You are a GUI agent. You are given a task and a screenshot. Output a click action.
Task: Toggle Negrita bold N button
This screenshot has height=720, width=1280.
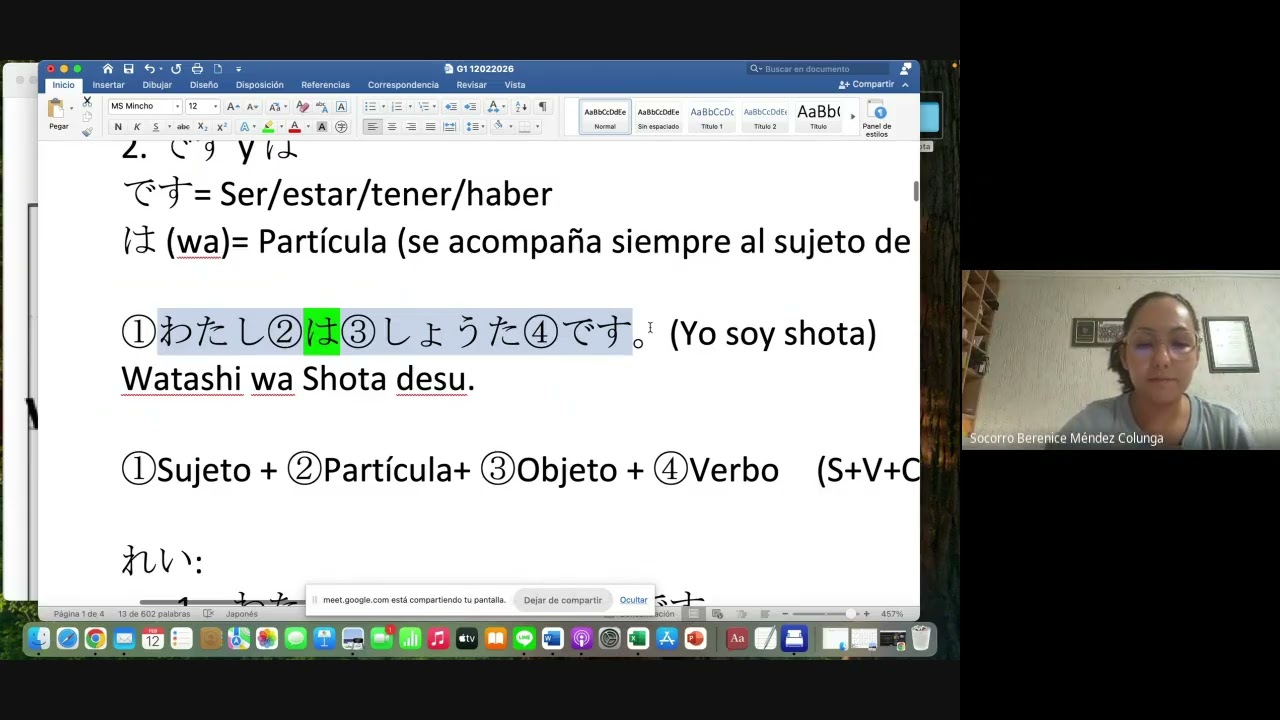pyautogui.click(x=118, y=127)
